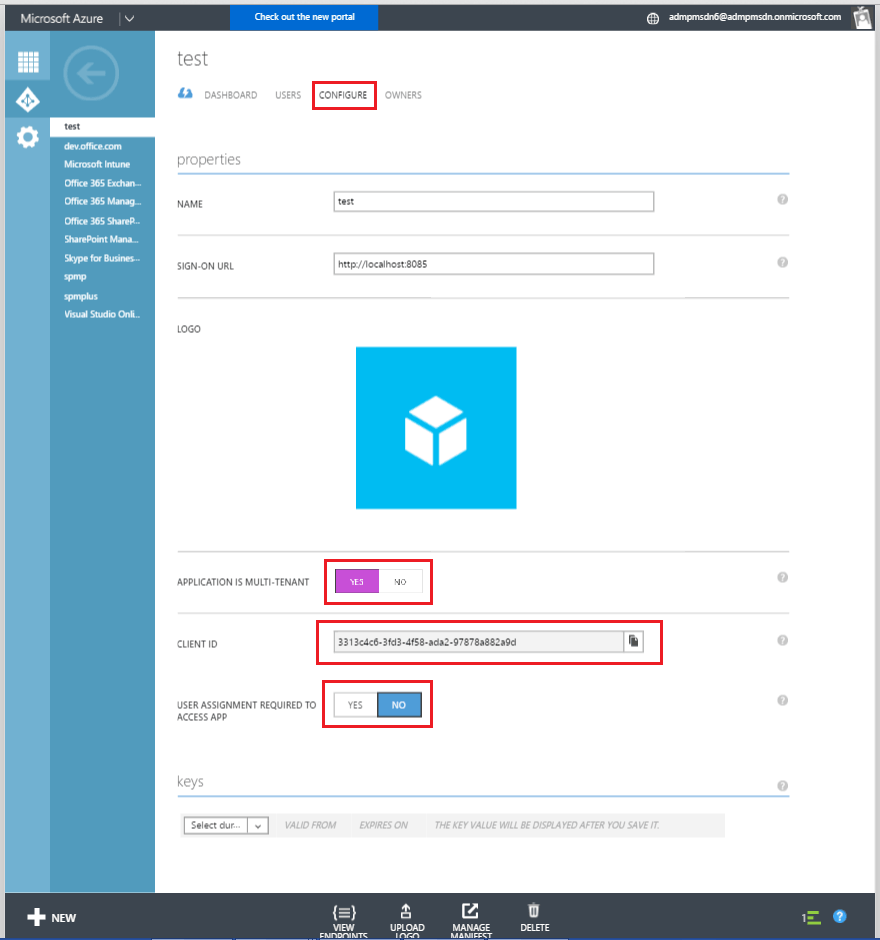880x940 pixels.
Task: Set user assignment required to YES
Action: coord(355,705)
